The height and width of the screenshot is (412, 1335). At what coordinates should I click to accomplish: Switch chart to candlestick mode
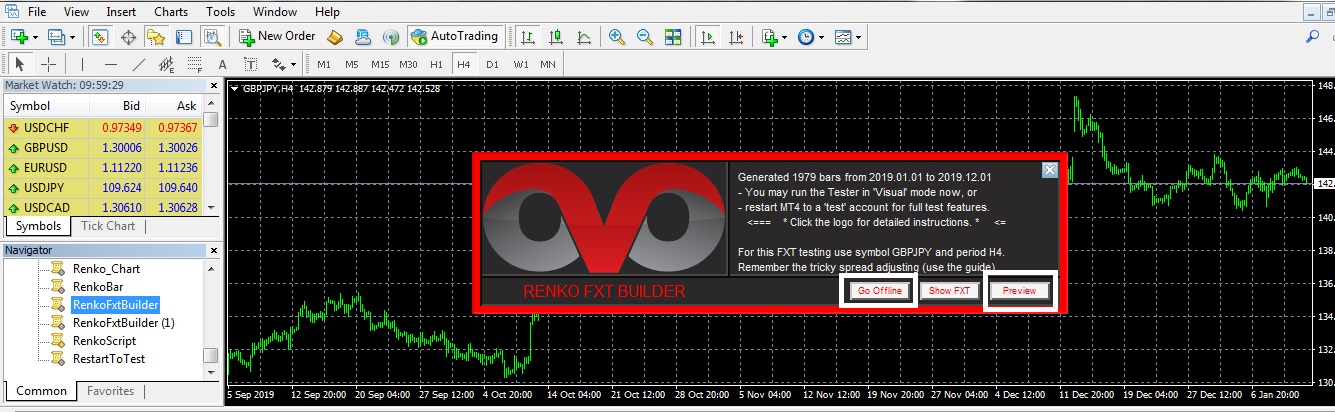click(555, 37)
